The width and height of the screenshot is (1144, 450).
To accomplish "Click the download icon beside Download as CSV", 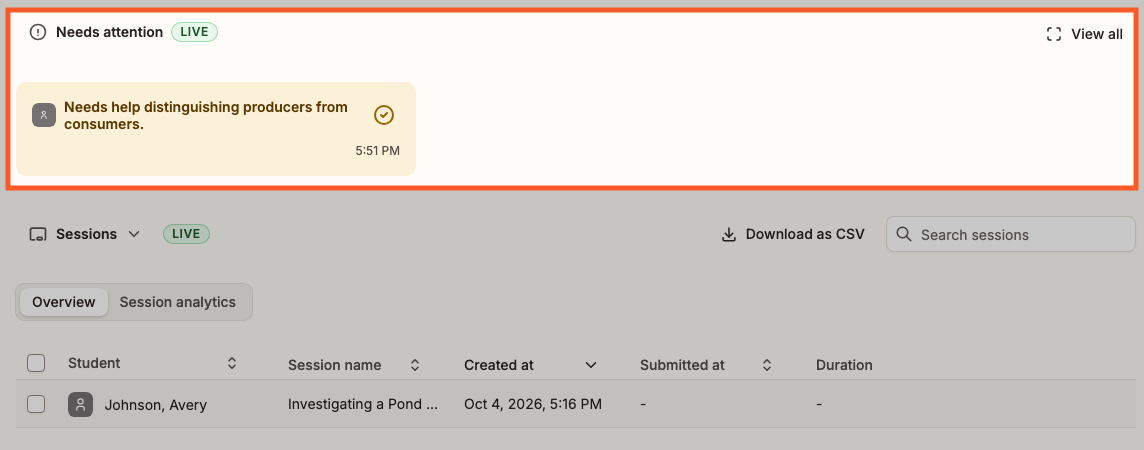I will click(x=728, y=234).
